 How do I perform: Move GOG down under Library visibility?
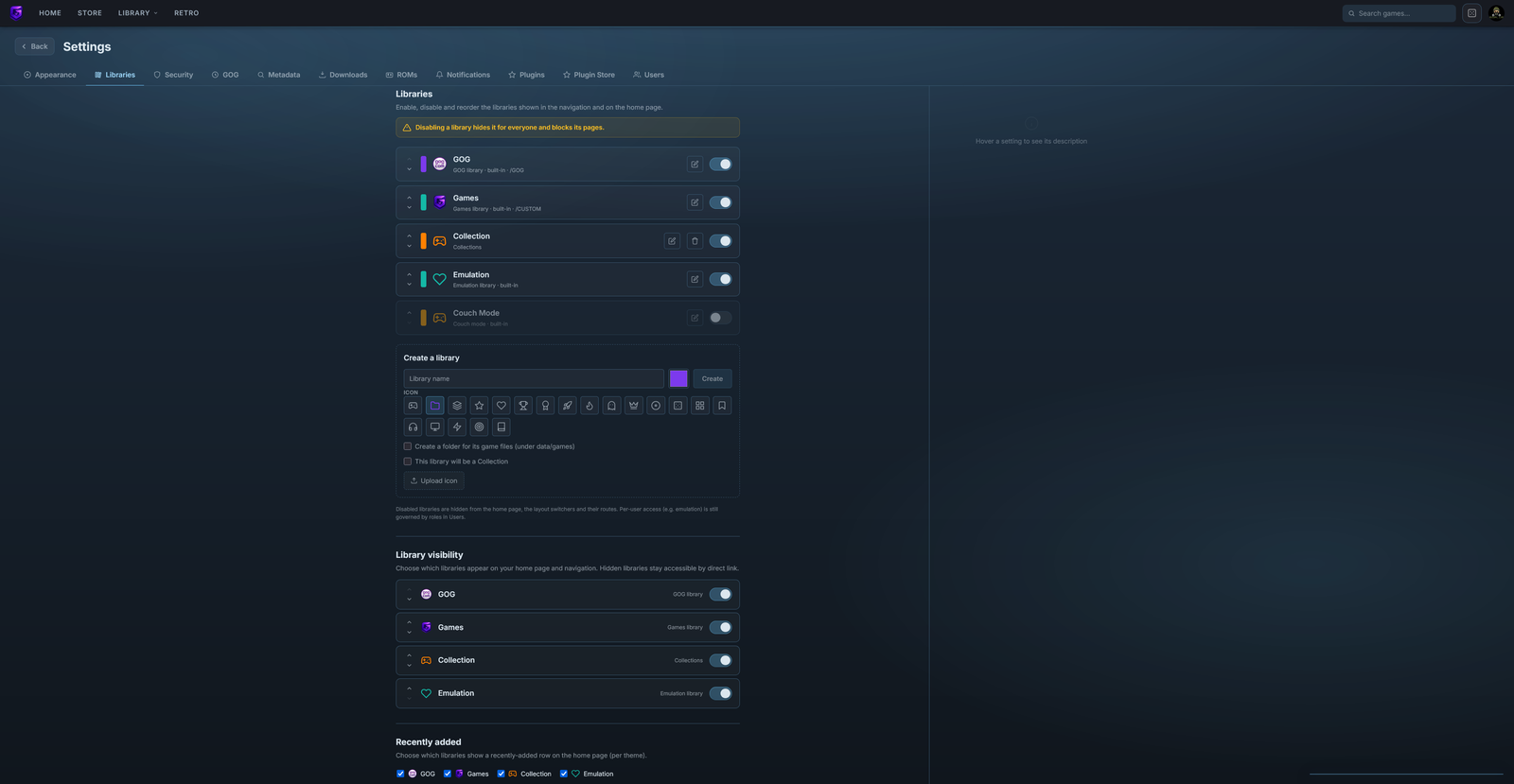pos(410,599)
